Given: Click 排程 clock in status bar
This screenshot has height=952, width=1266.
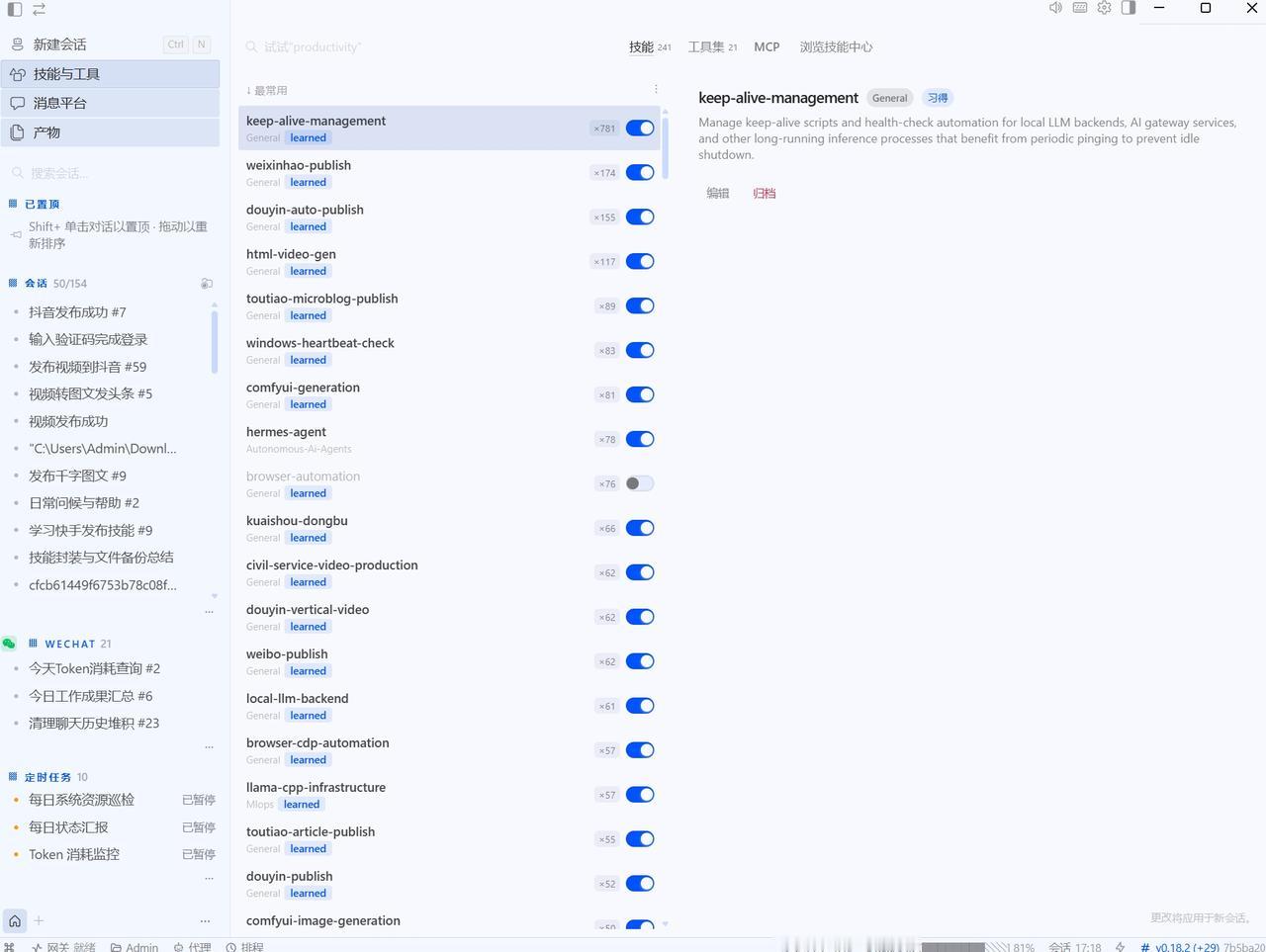Looking at the screenshot, I should [x=244, y=947].
